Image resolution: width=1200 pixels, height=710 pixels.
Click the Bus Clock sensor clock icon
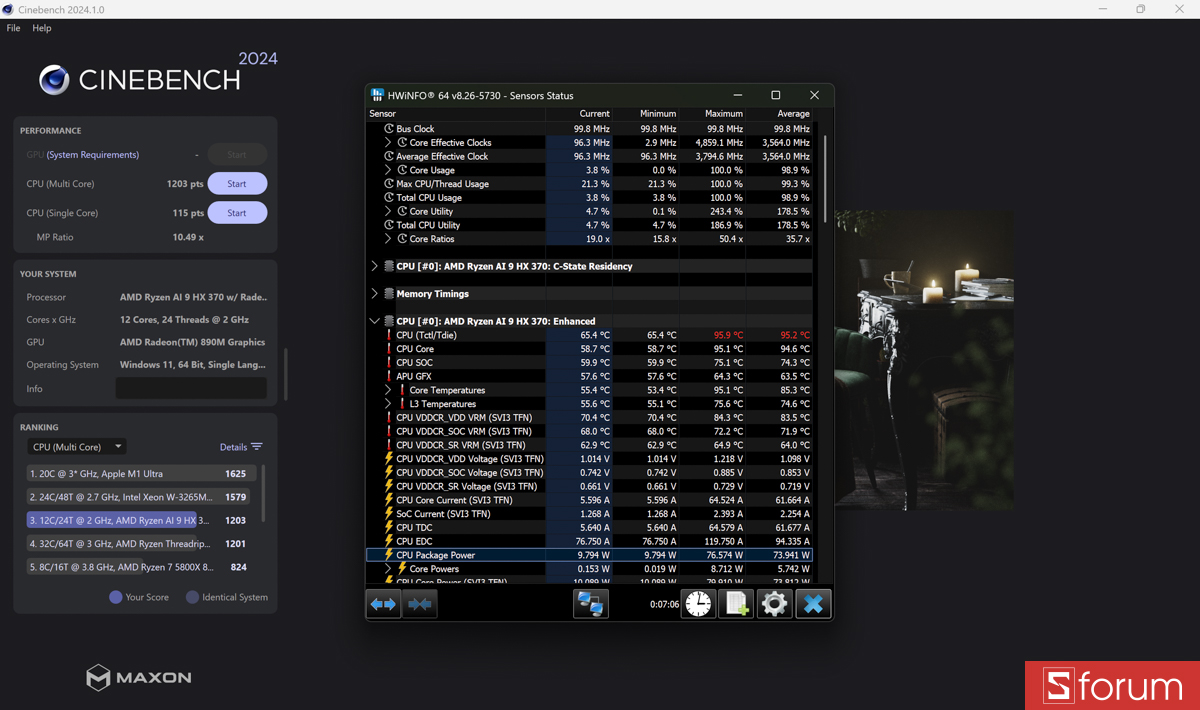pyautogui.click(x=389, y=129)
